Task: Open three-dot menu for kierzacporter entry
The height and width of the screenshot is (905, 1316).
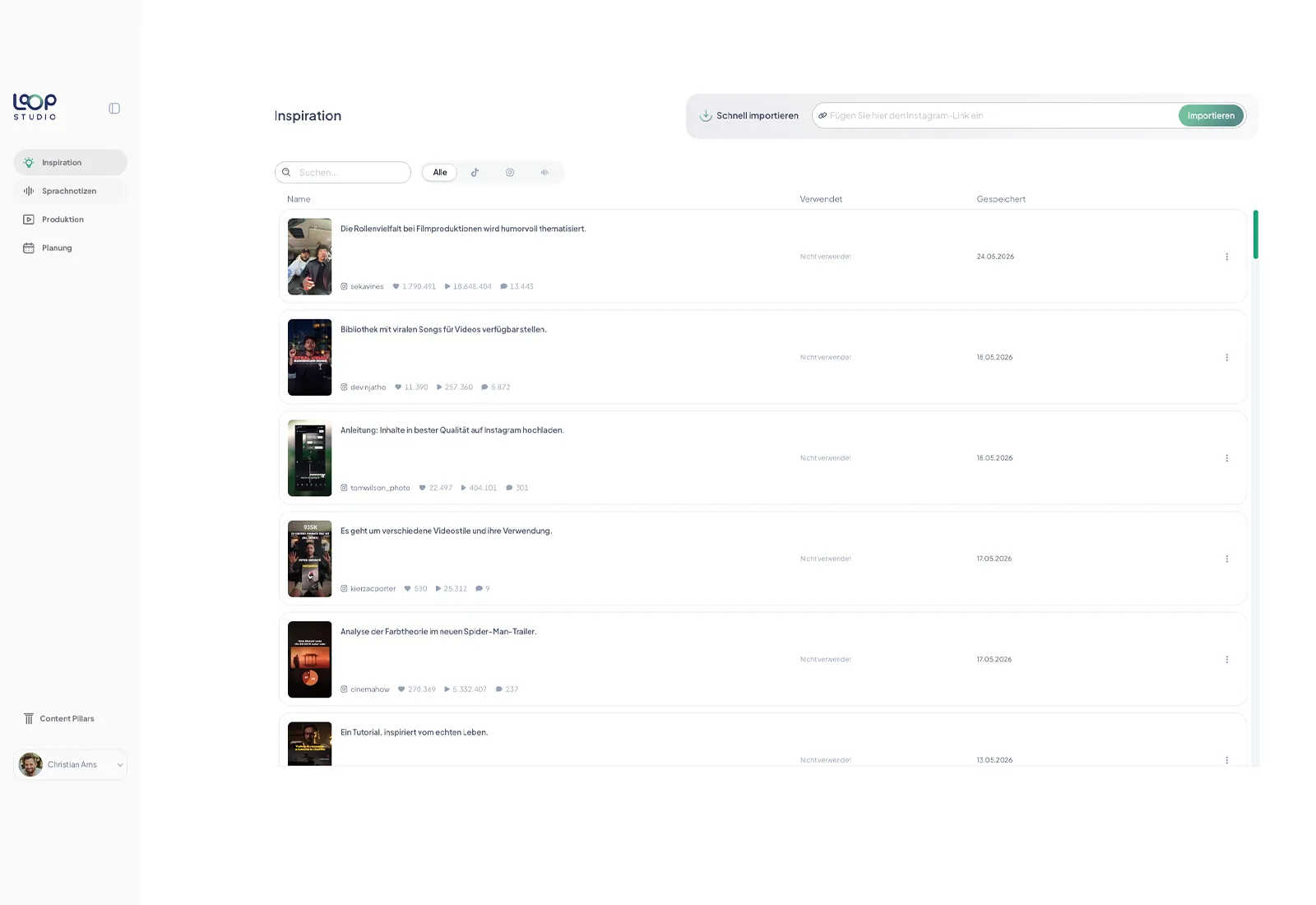Action: (1226, 559)
